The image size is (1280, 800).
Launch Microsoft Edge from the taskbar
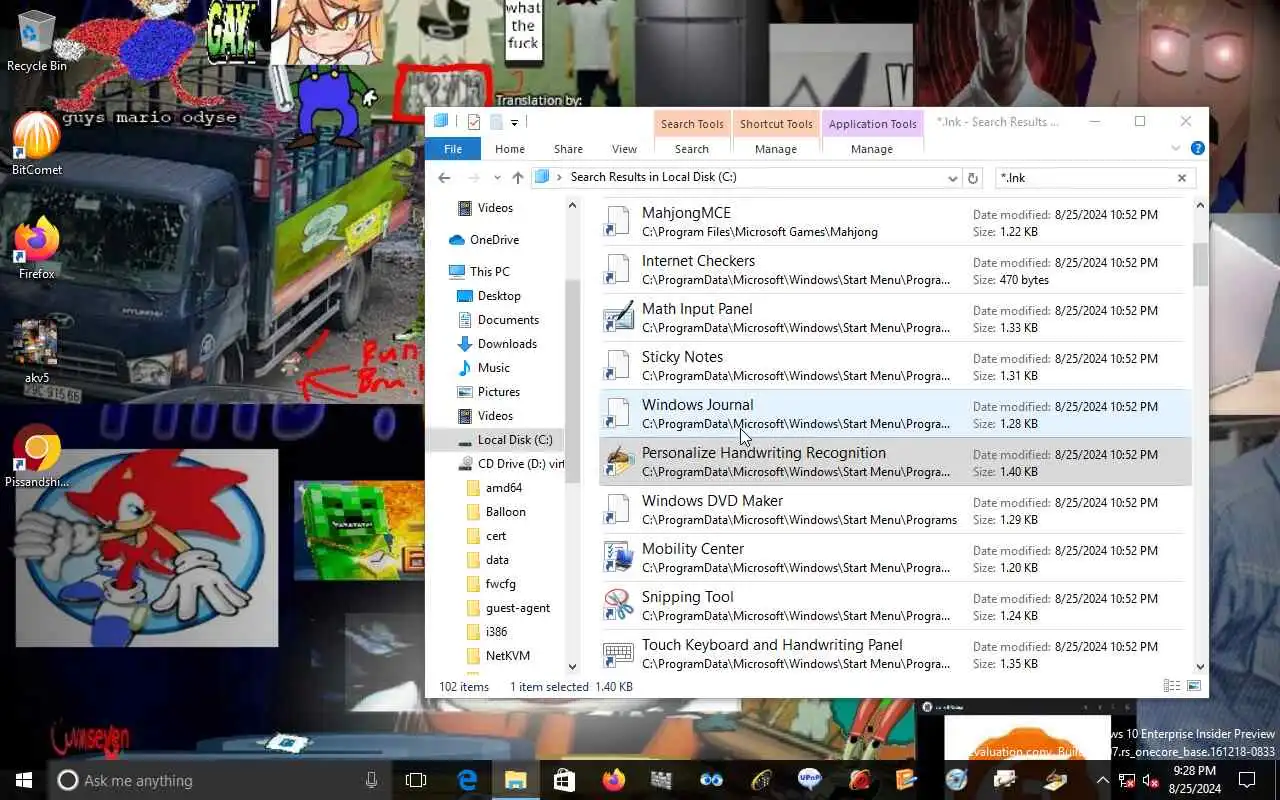(467, 780)
